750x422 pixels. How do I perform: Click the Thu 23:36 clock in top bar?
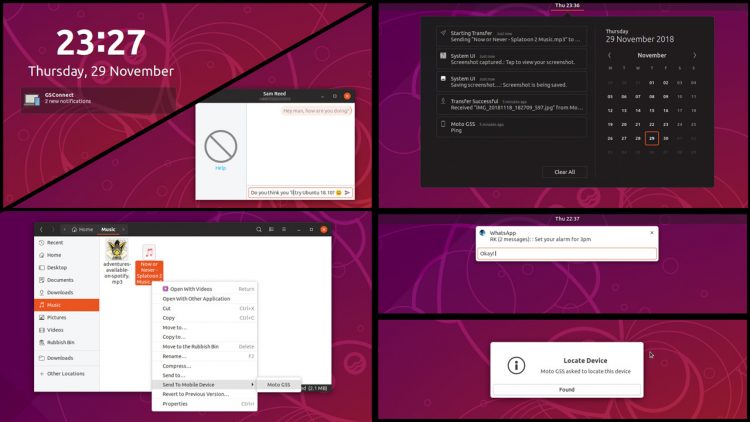click(567, 5)
